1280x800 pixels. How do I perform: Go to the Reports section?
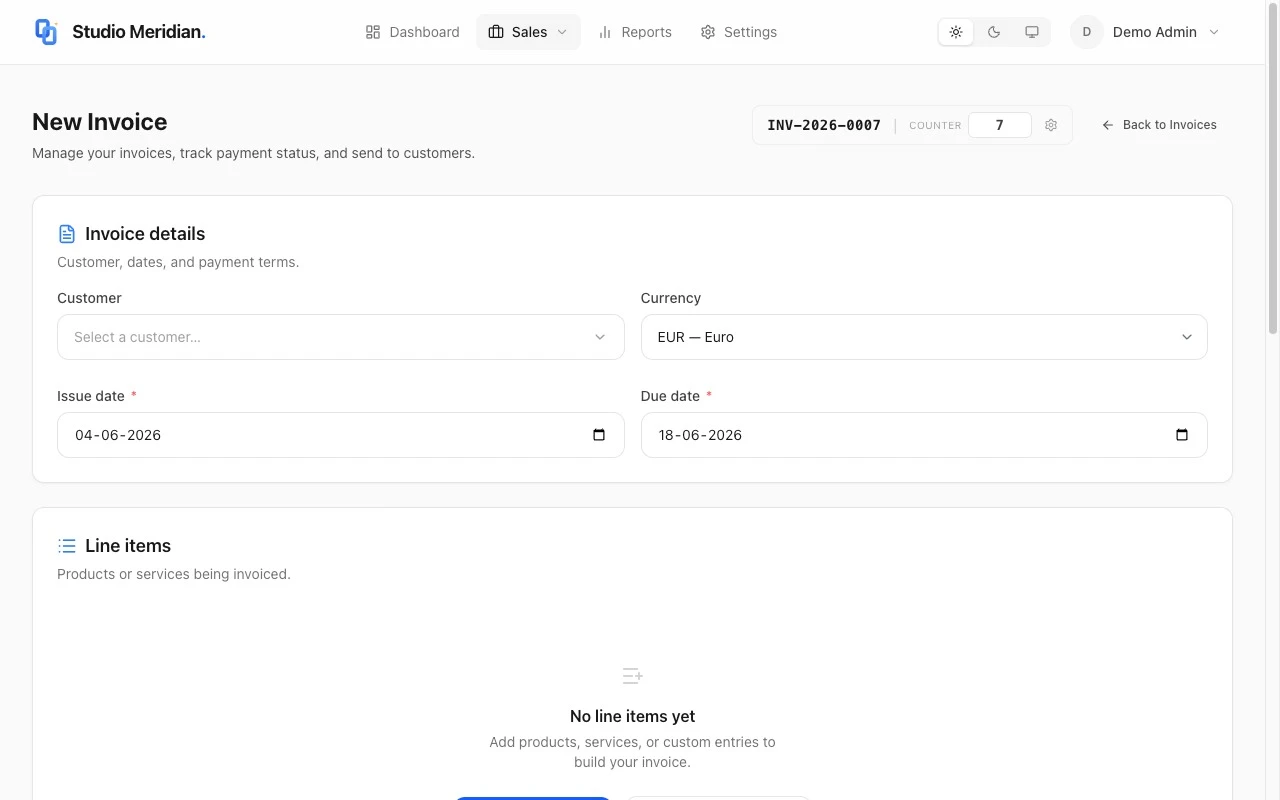click(x=634, y=32)
